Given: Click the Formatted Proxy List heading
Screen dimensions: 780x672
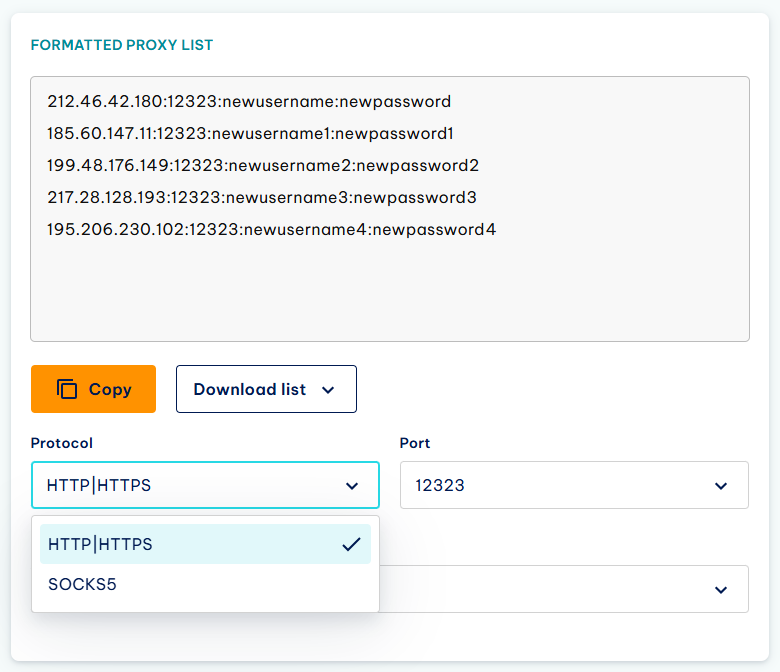Looking at the screenshot, I should tap(122, 45).
